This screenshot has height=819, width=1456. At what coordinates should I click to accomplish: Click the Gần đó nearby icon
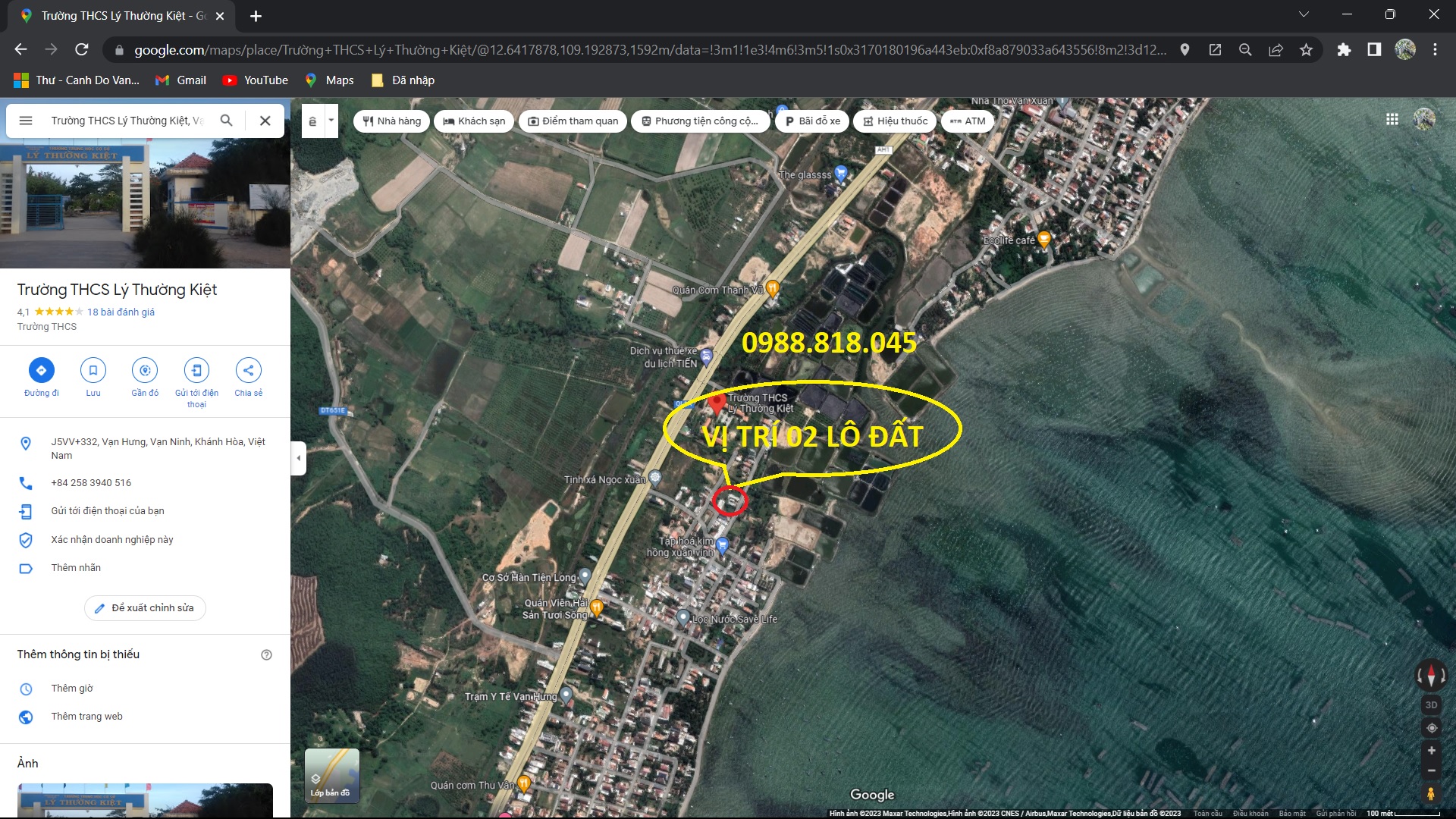point(145,370)
